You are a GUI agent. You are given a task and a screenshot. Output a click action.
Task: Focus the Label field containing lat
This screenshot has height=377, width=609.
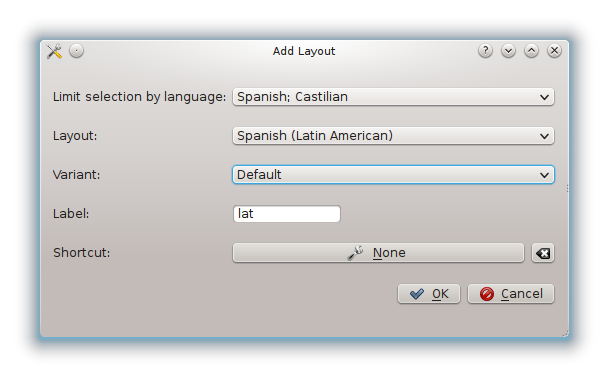[287, 214]
